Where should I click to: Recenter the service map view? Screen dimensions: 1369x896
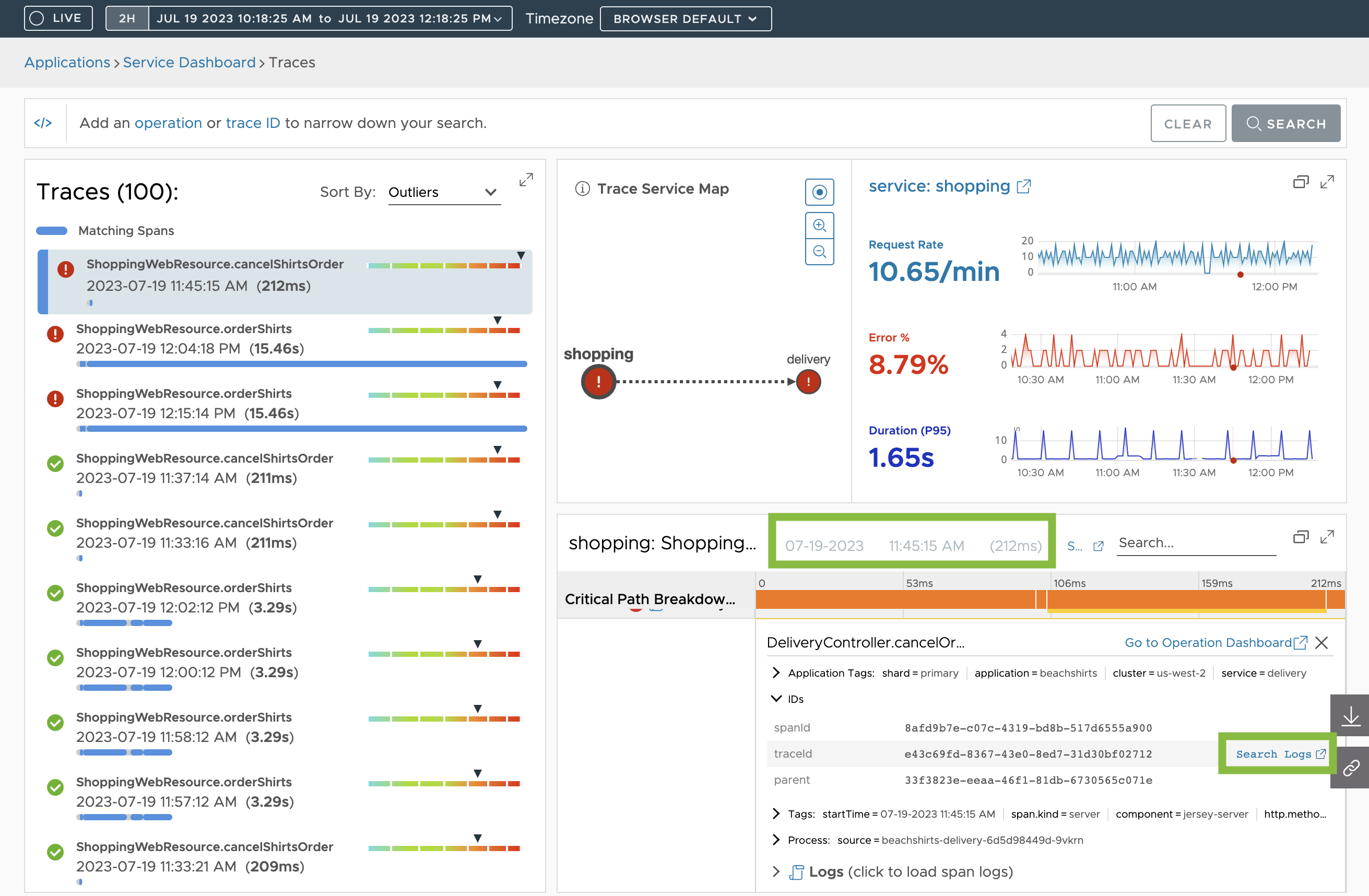[819, 192]
